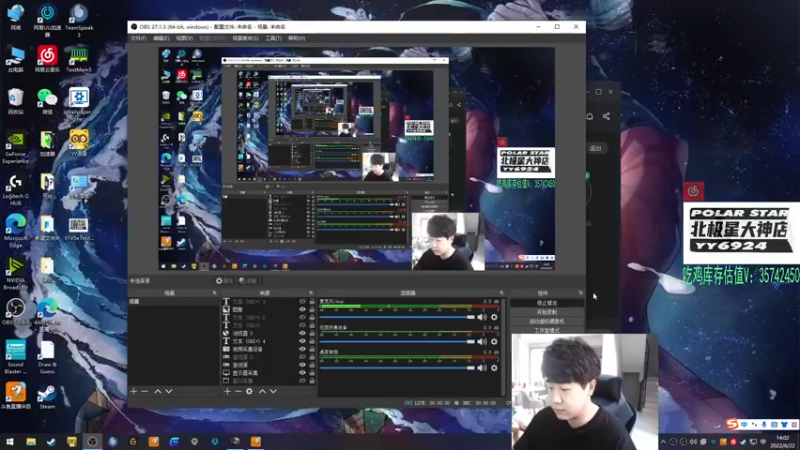Click the 属性 properties button
The image size is (800, 450).
224,281
